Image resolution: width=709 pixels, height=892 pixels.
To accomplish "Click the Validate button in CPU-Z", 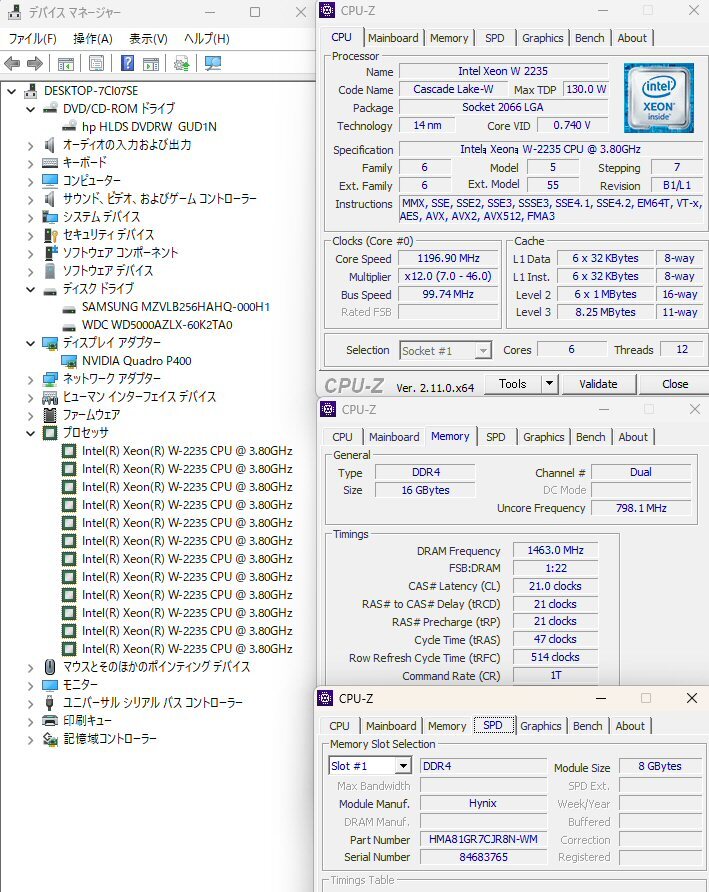I will [598, 384].
